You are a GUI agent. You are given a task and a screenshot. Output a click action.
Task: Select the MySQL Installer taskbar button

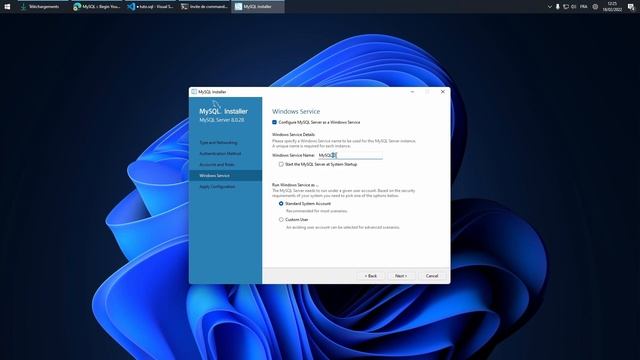pos(258,7)
